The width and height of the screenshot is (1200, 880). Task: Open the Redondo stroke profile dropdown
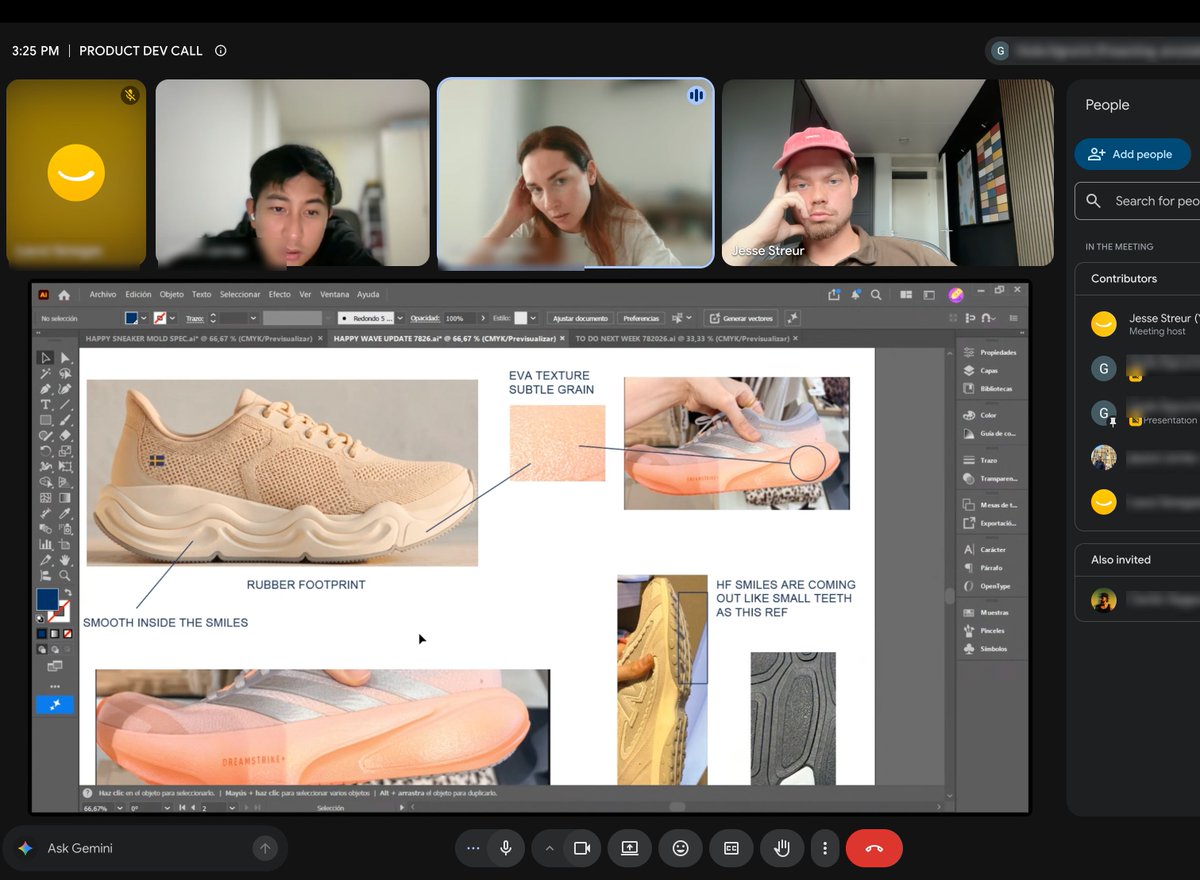(371, 318)
